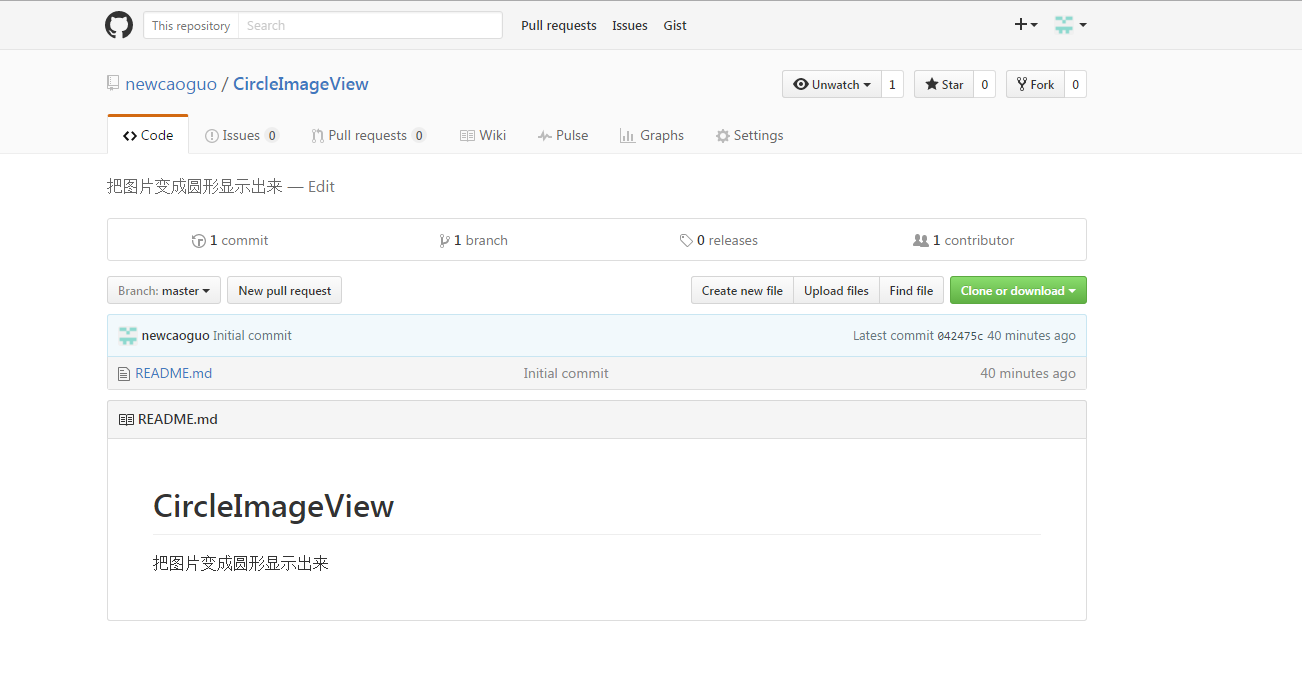Screen dimensions: 1302x678
Task: Open the user avatar profile menu
Action: [x=1071, y=25]
